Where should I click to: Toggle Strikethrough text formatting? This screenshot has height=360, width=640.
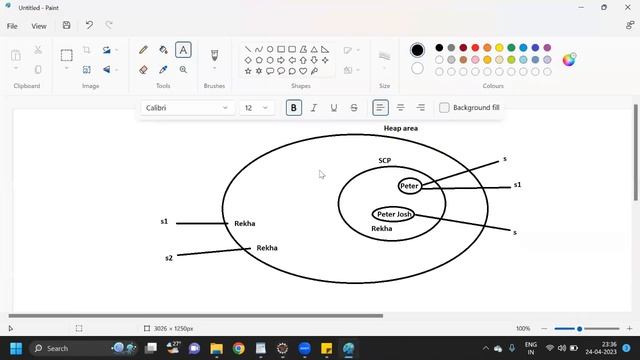354,108
